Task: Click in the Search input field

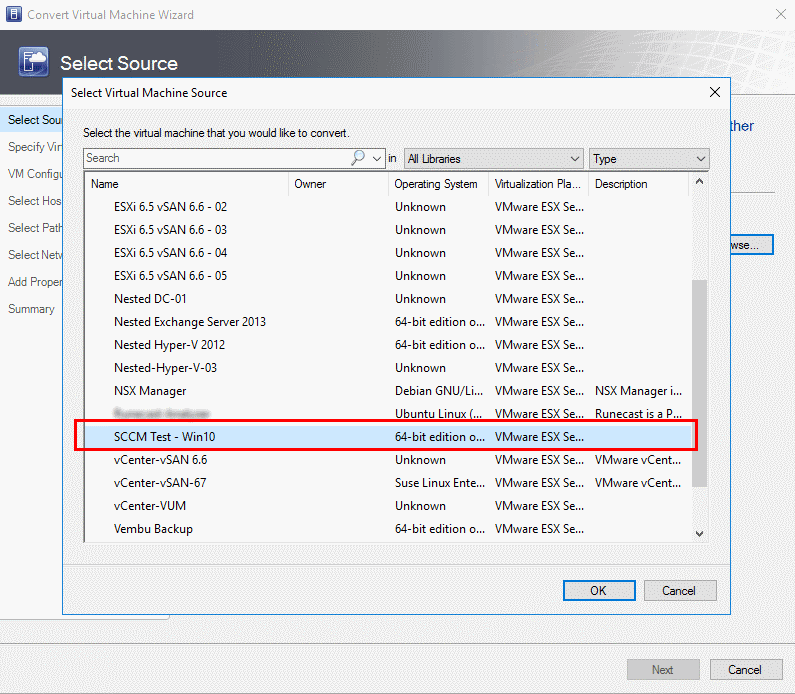Action: tap(217, 158)
